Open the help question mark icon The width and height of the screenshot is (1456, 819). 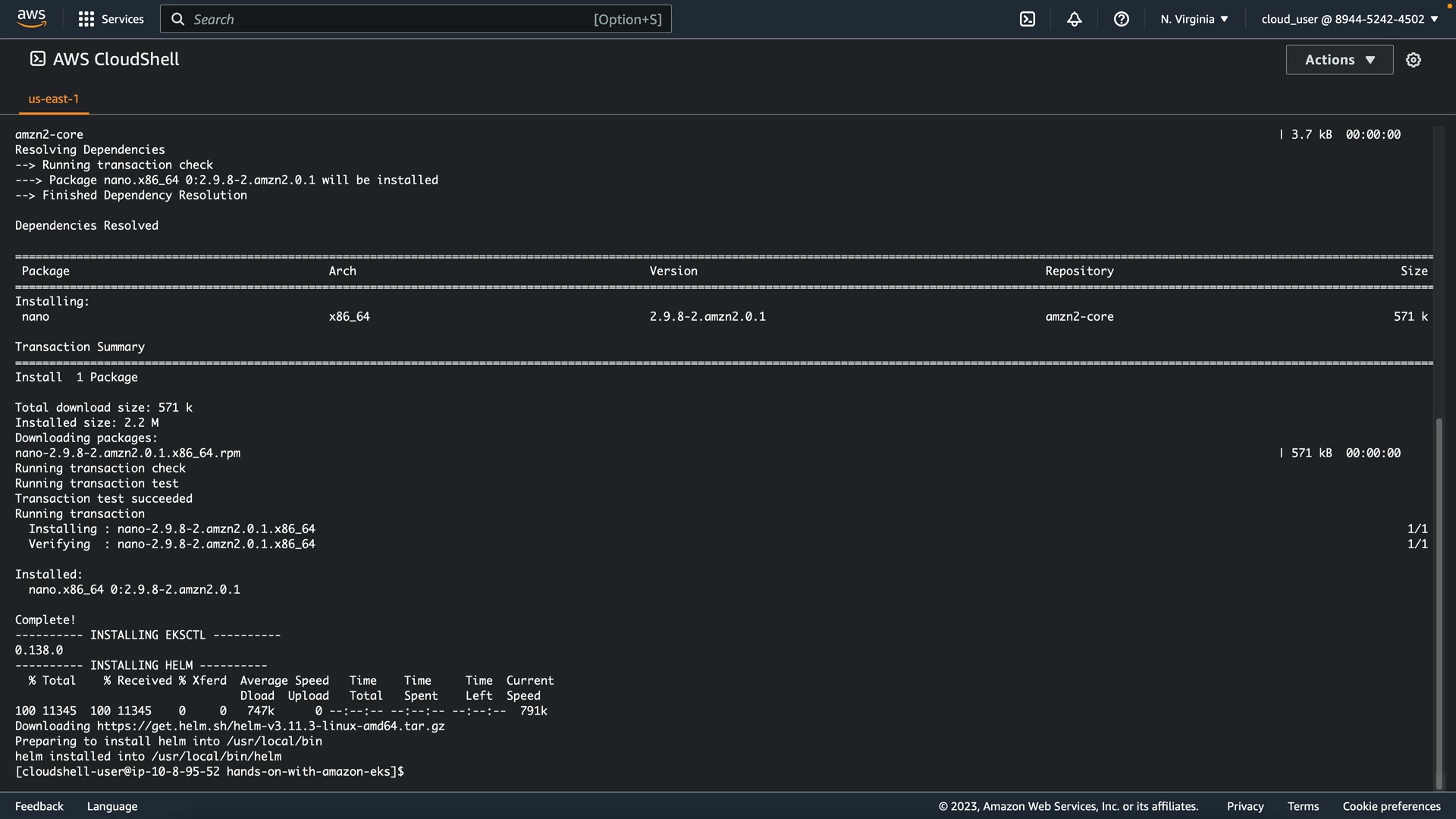(1121, 19)
